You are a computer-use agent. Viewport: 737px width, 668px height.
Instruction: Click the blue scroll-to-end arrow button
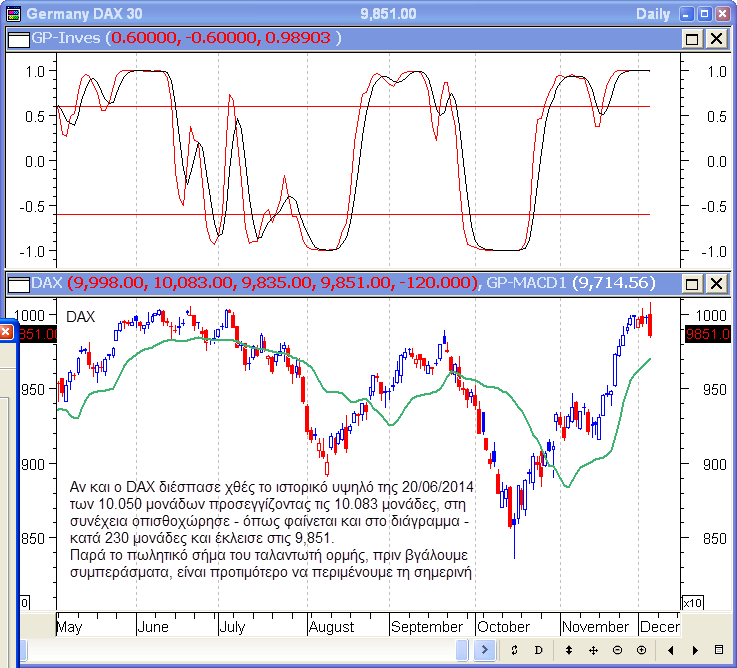[x=485, y=651]
